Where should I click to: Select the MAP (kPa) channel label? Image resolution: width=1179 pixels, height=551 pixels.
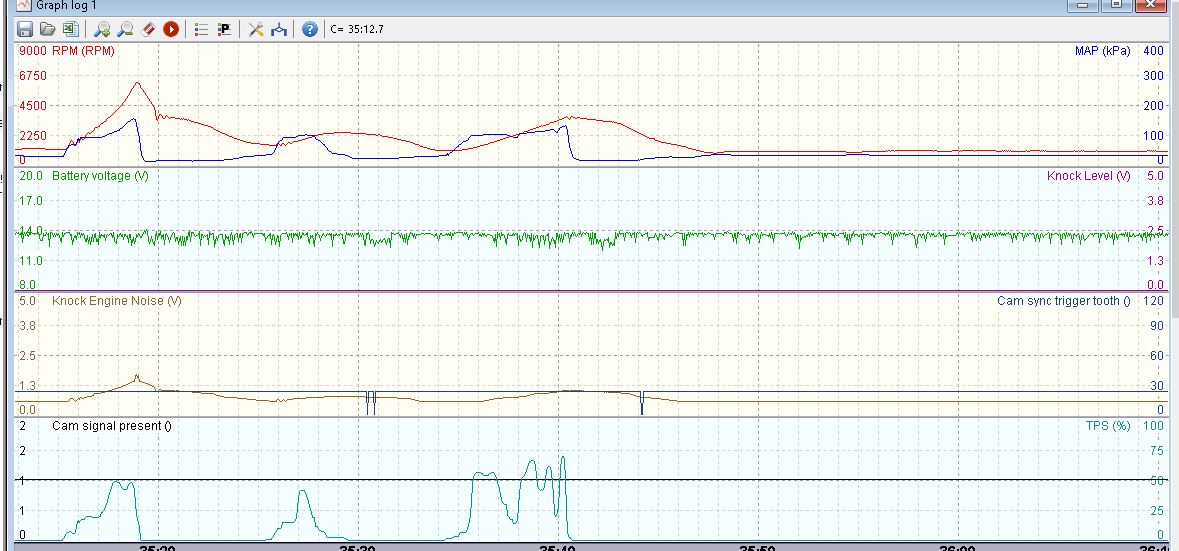click(1102, 51)
